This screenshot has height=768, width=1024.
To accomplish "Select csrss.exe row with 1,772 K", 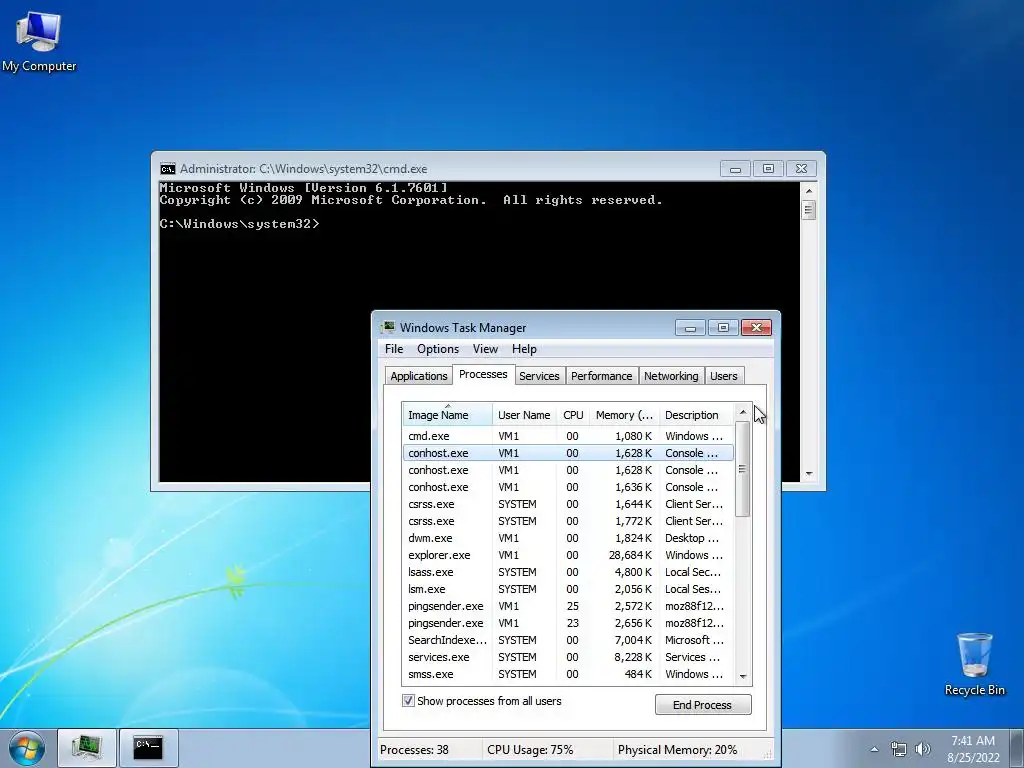I will pos(568,521).
